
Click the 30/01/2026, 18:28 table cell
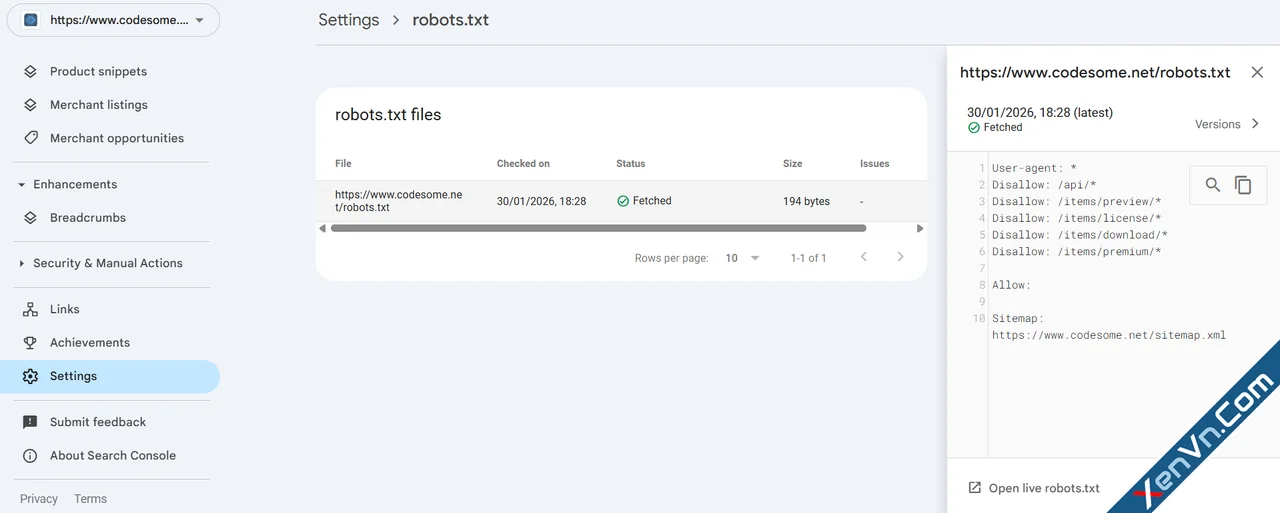coord(541,201)
